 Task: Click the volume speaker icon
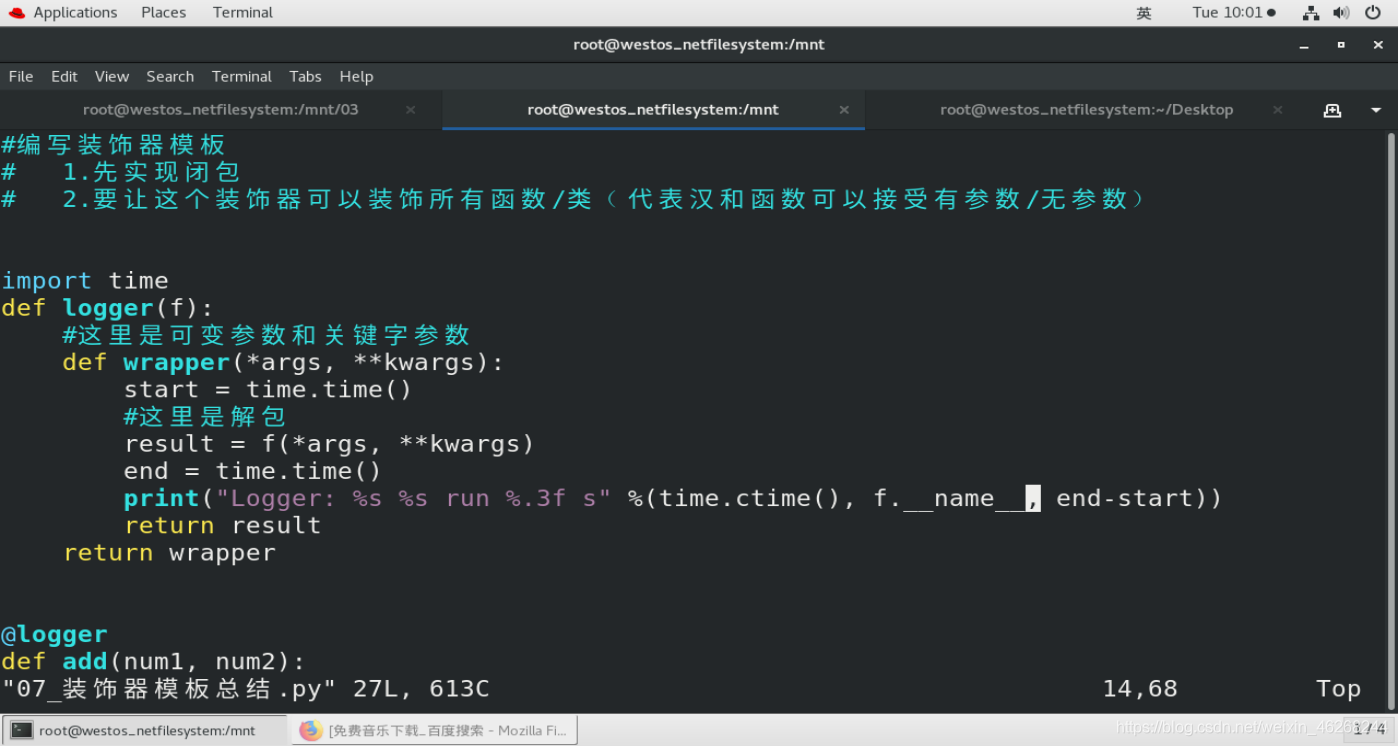(x=1341, y=13)
